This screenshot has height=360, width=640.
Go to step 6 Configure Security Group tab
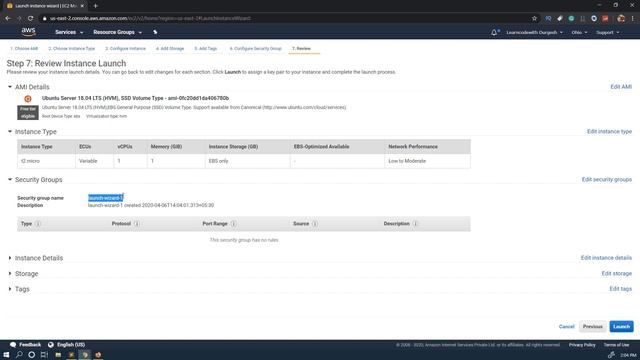pos(256,49)
